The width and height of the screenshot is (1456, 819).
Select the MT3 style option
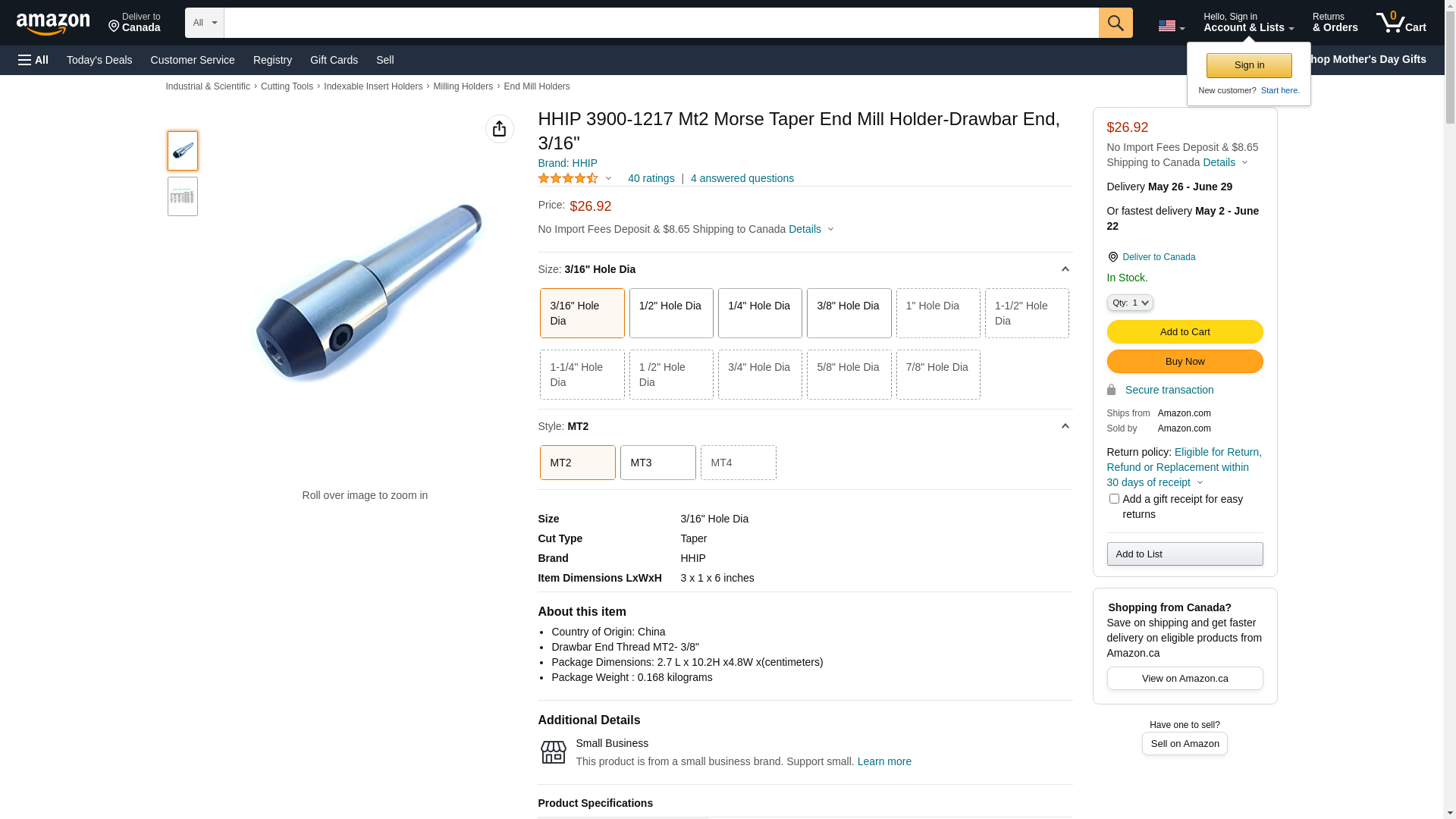tap(657, 463)
